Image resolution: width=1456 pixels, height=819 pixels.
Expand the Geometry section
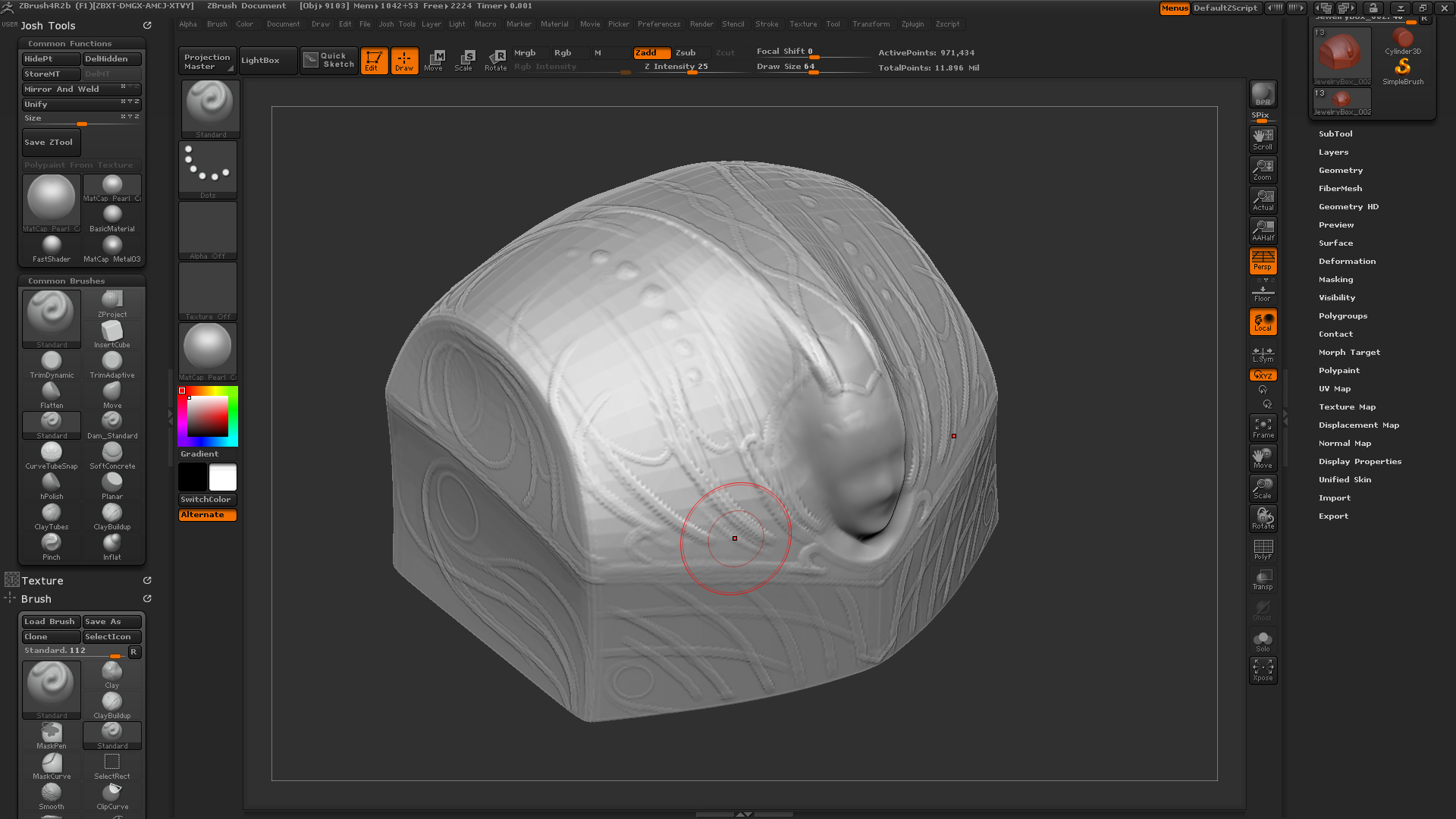coord(1340,170)
